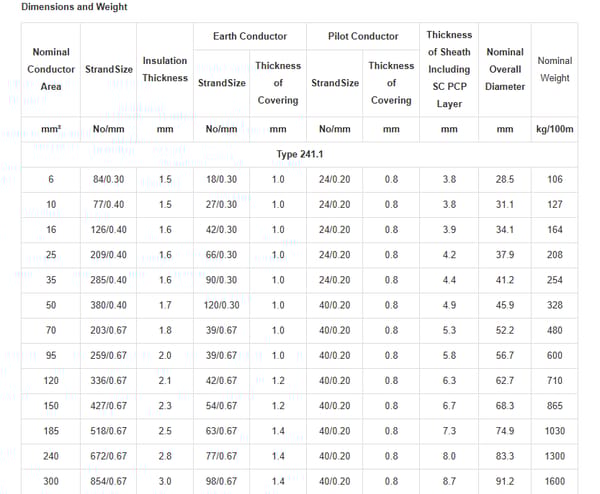
Task: Select the 'kg/100m' unit cell
Action: (555, 129)
